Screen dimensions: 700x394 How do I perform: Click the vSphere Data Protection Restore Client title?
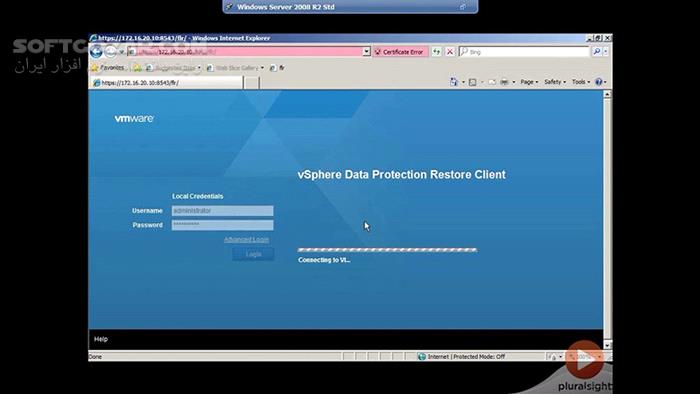[402, 174]
